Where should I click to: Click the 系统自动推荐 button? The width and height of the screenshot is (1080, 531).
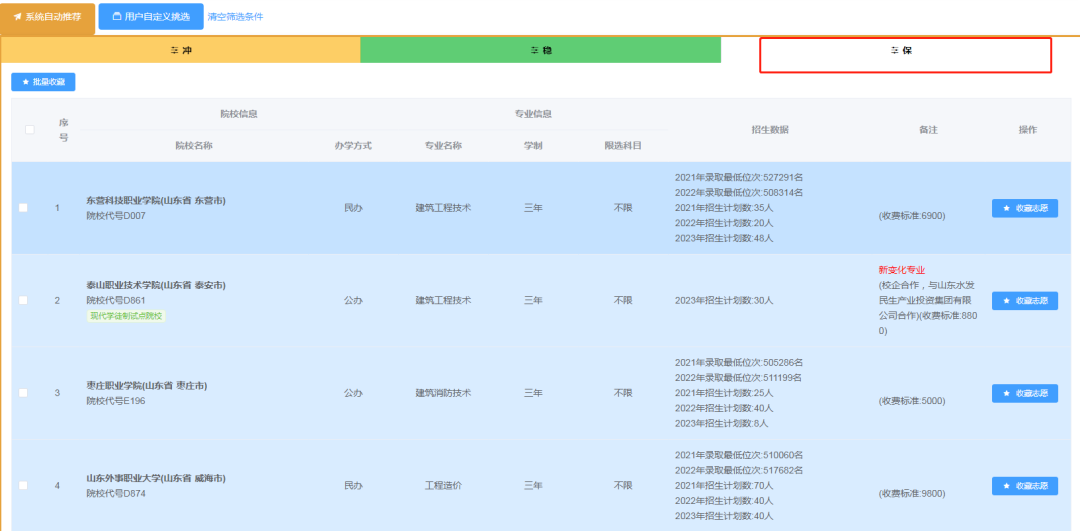point(48,17)
